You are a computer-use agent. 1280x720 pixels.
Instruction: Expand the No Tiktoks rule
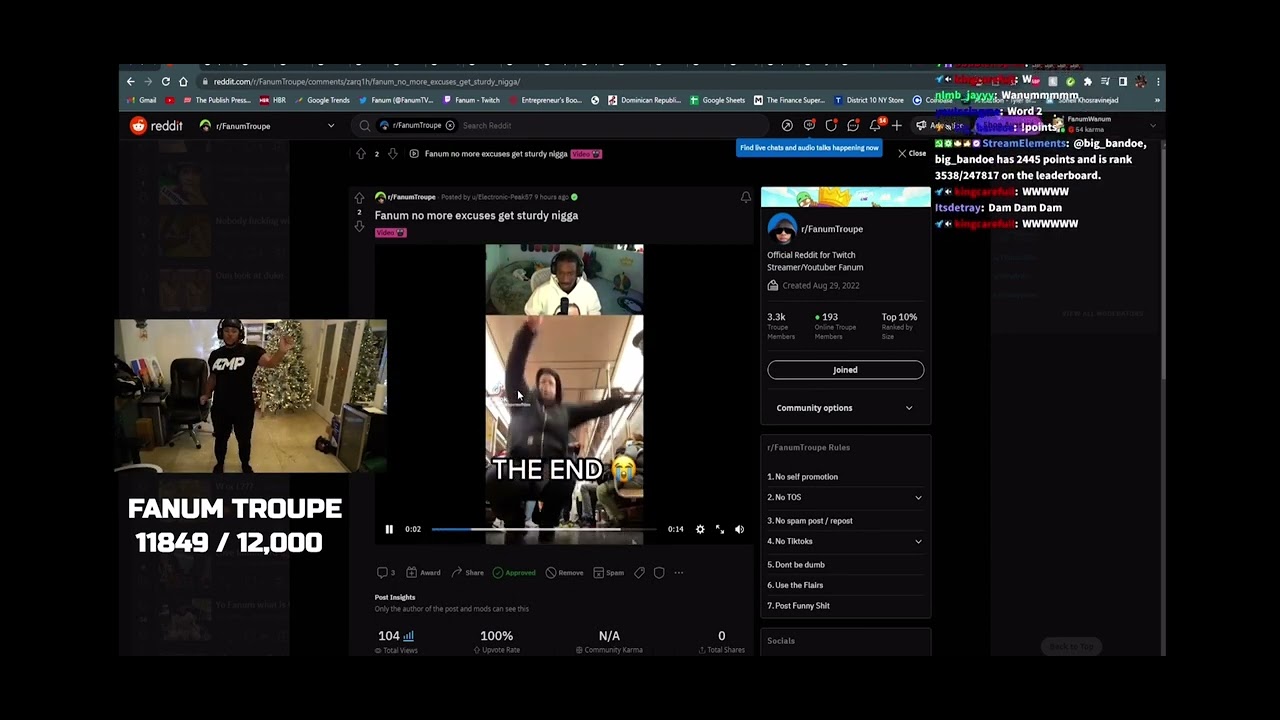(x=845, y=541)
